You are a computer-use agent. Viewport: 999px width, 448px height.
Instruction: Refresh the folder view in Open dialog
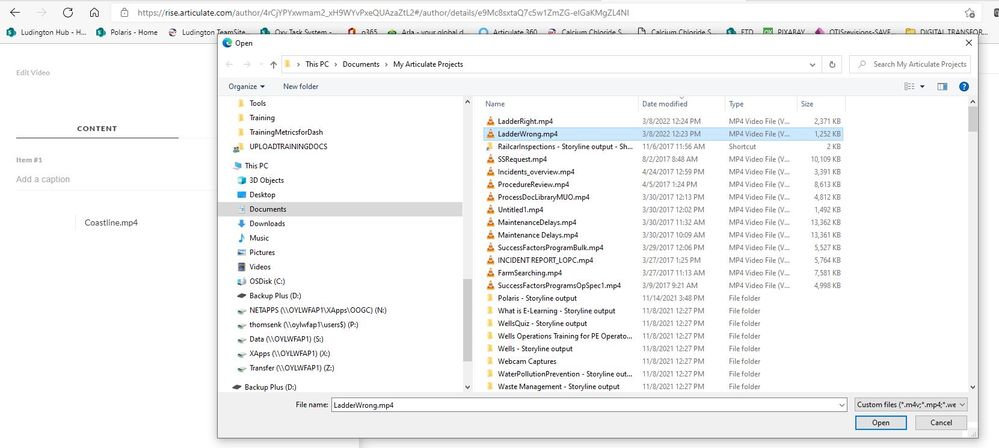pos(834,64)
